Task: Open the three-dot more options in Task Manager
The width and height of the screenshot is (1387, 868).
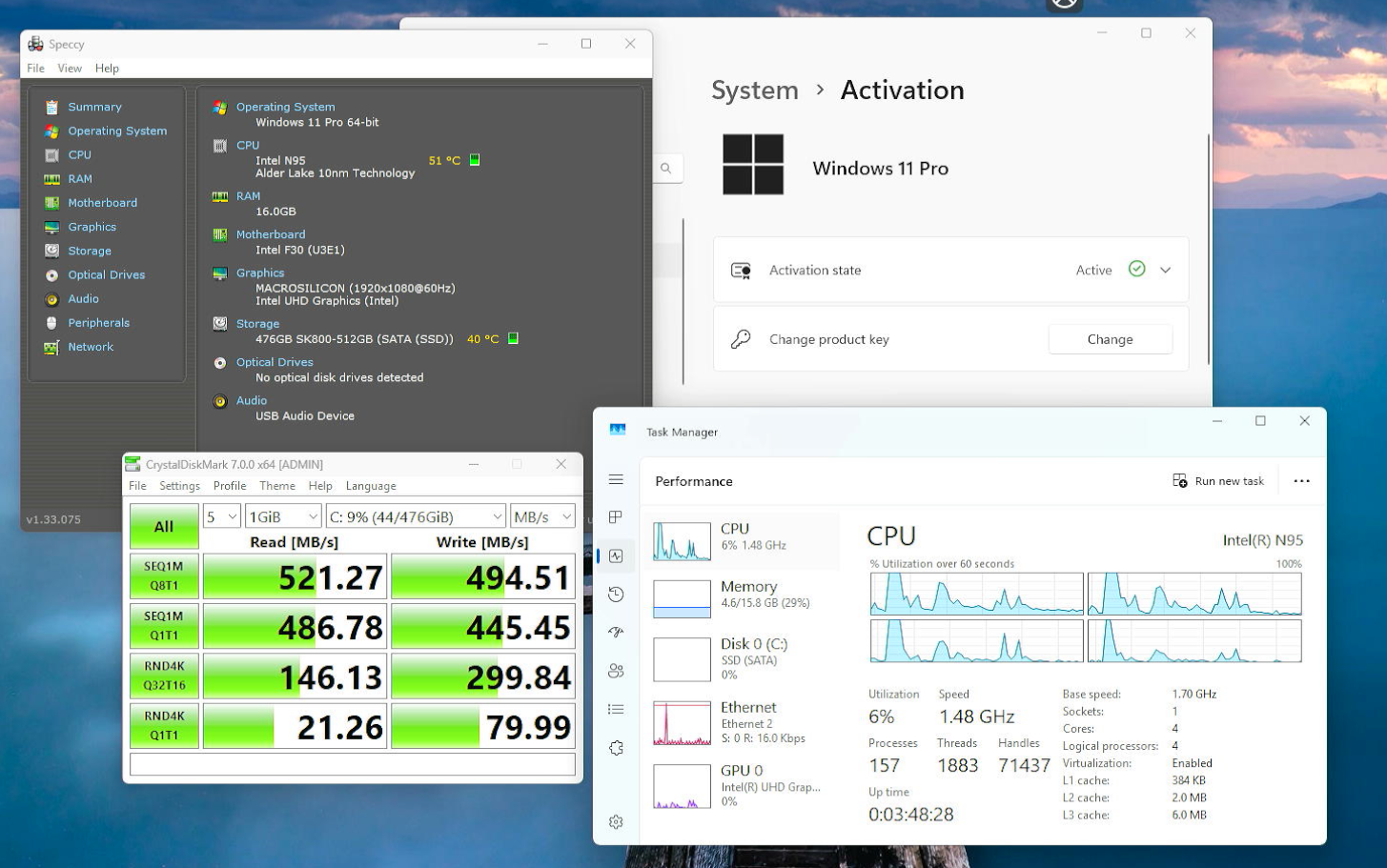Action: (x=1301, y=481)
